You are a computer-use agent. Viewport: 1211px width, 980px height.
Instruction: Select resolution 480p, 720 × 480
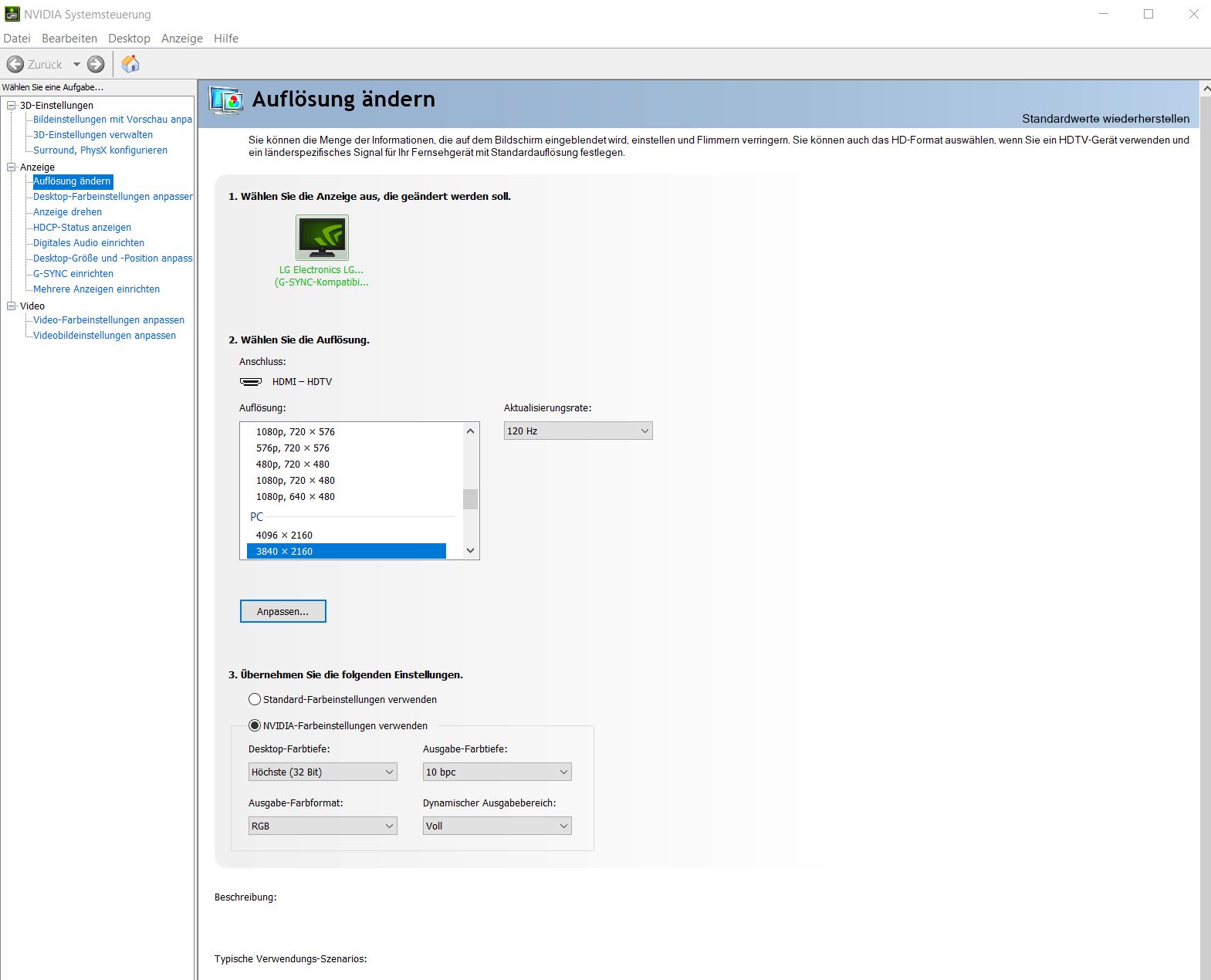coord(347,464)
